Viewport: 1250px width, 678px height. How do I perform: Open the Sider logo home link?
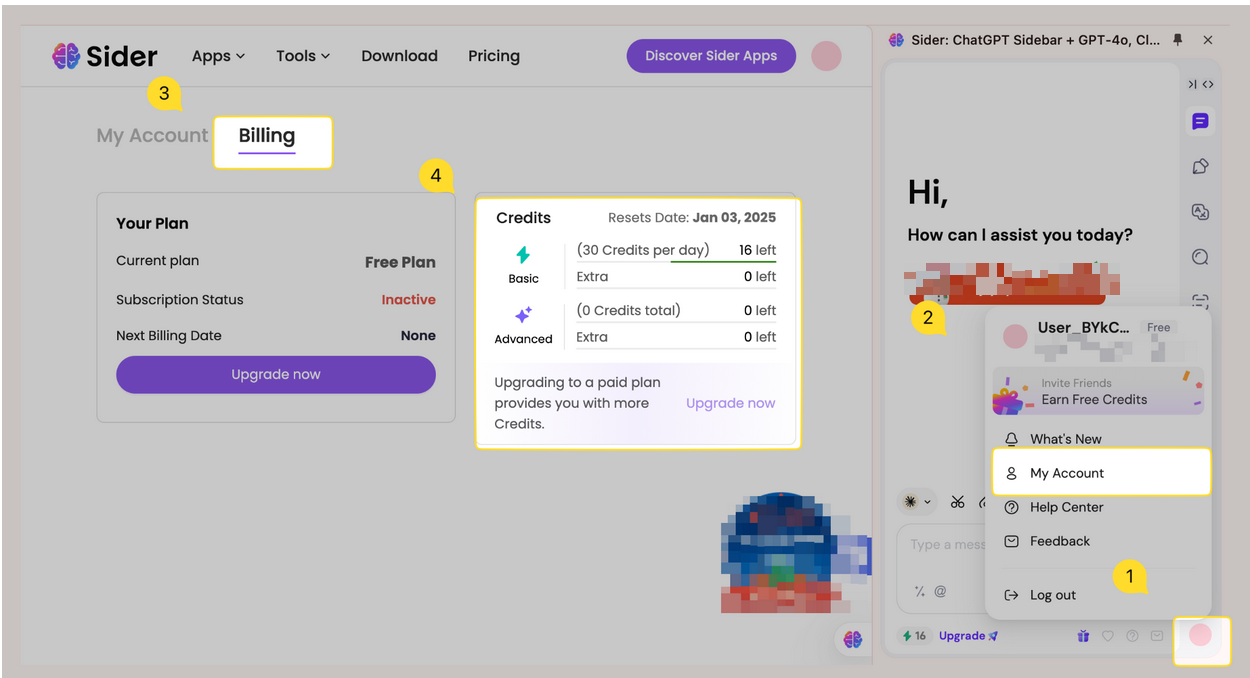[105, 56]
